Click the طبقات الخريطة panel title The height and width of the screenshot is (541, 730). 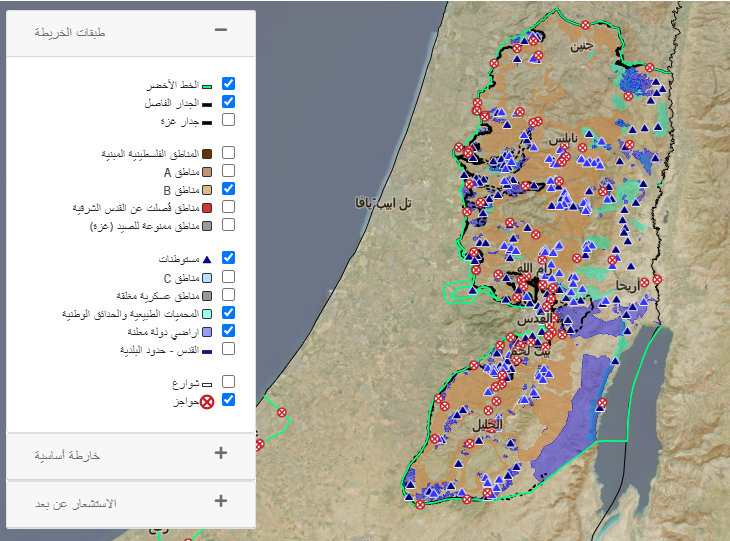coord(70,32)
